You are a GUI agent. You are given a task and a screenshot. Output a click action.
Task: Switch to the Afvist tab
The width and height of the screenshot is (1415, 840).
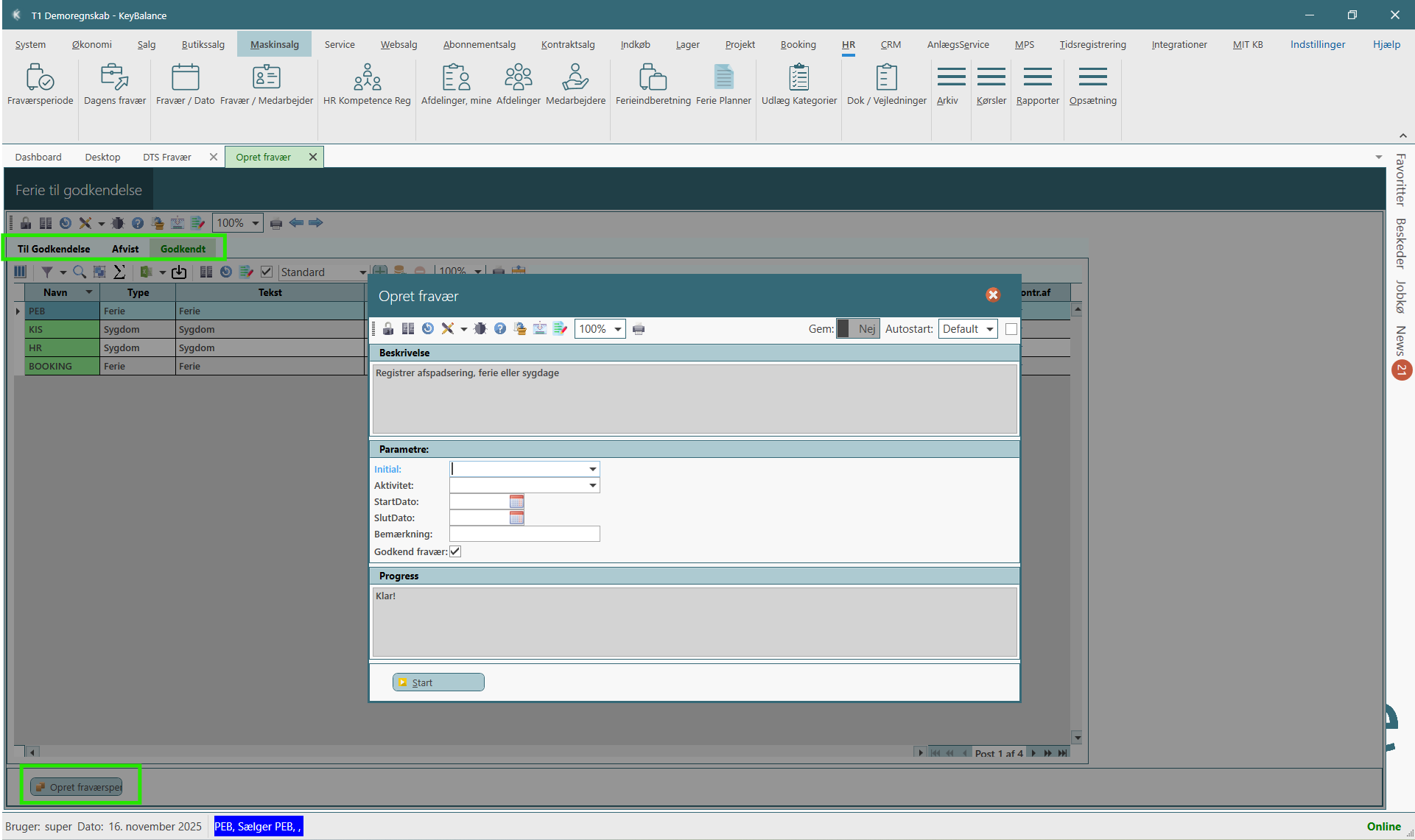pyautogui.click(x=125, y=249)
